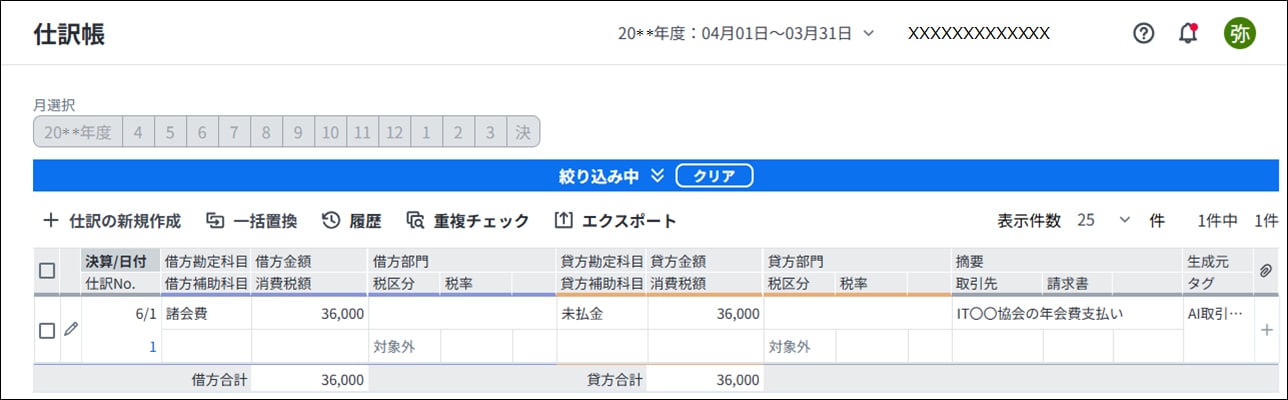Open the help question mark icon

[x=1143, y=33]
